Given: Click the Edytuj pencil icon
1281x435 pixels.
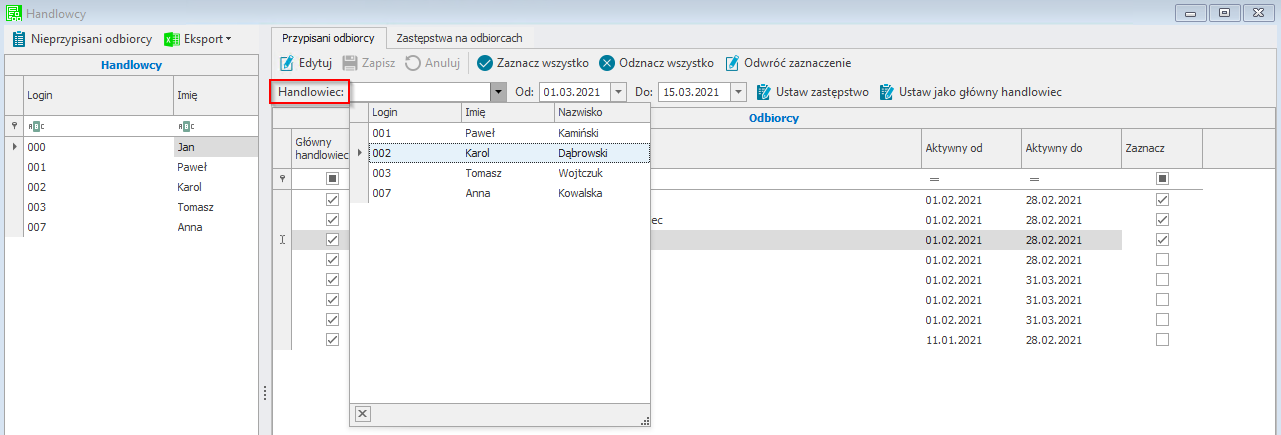Looking at the screenshot, I should [287, 63].
